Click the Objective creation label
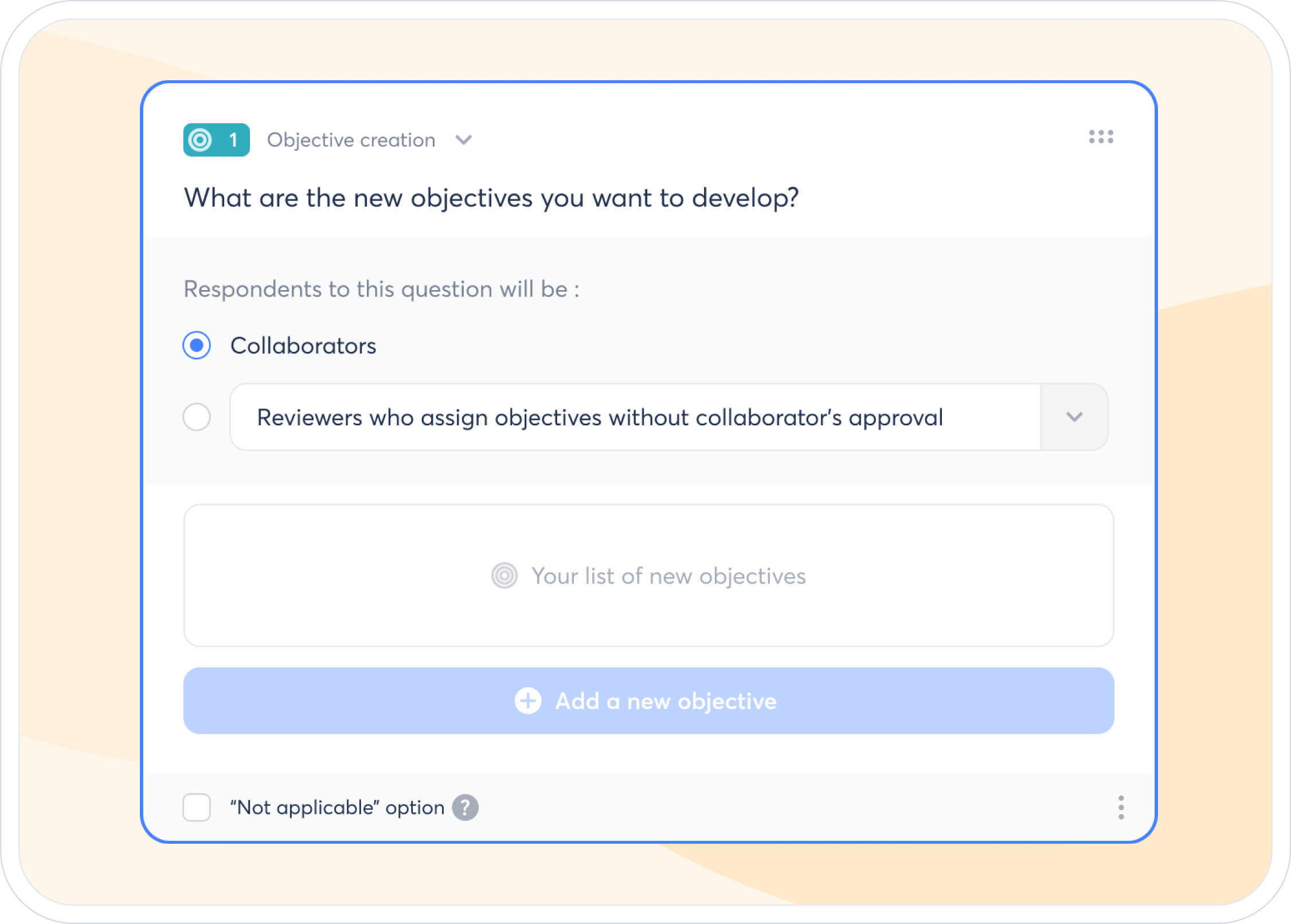This screenshot has width=1291, height=924. click(x=351, y=140)
